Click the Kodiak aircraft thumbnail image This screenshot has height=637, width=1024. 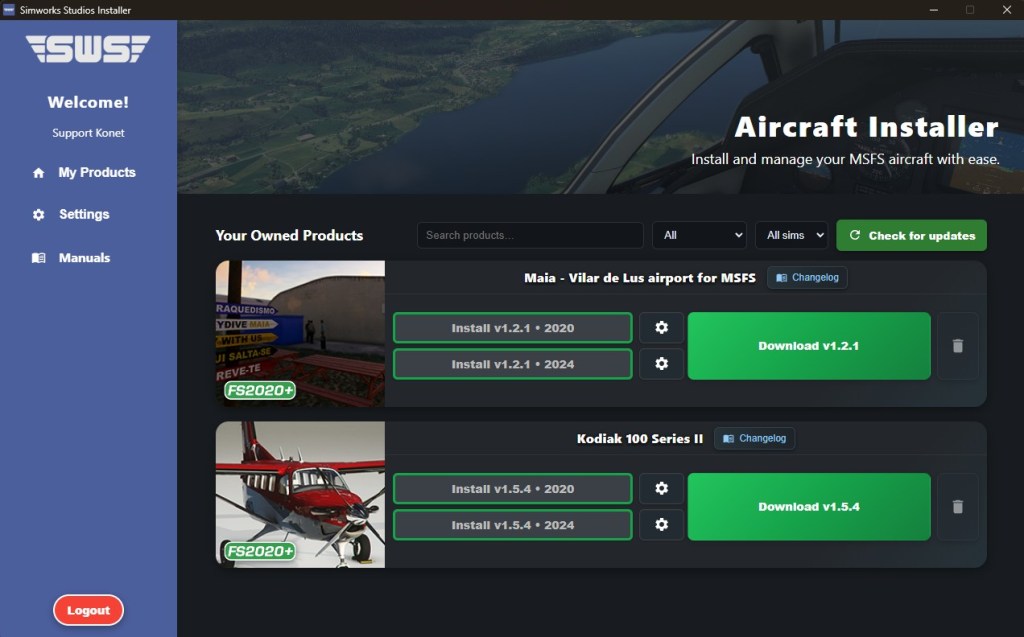pyautogui.click(x=300, y=495)
